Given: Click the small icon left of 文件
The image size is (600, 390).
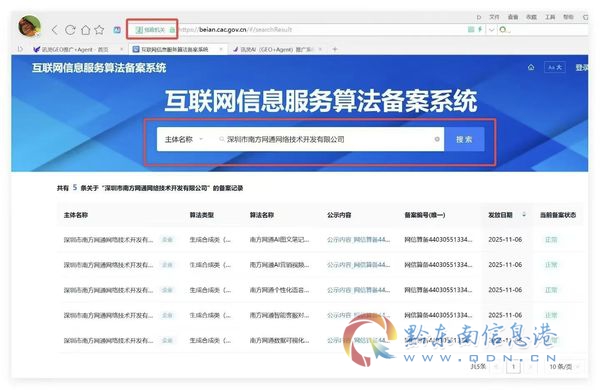Looking at the screenshot, I should (x=479, y=17).
